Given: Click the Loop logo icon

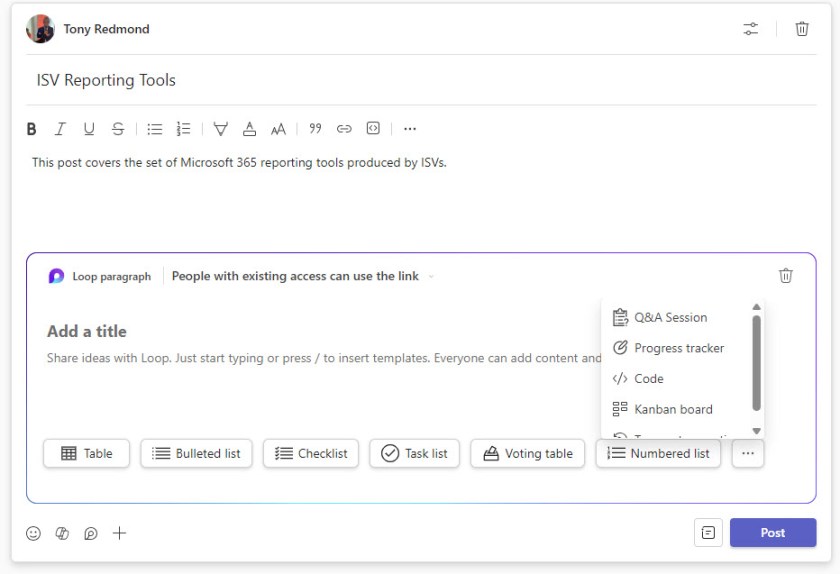Looking at the screenshot, I should 56,276.
